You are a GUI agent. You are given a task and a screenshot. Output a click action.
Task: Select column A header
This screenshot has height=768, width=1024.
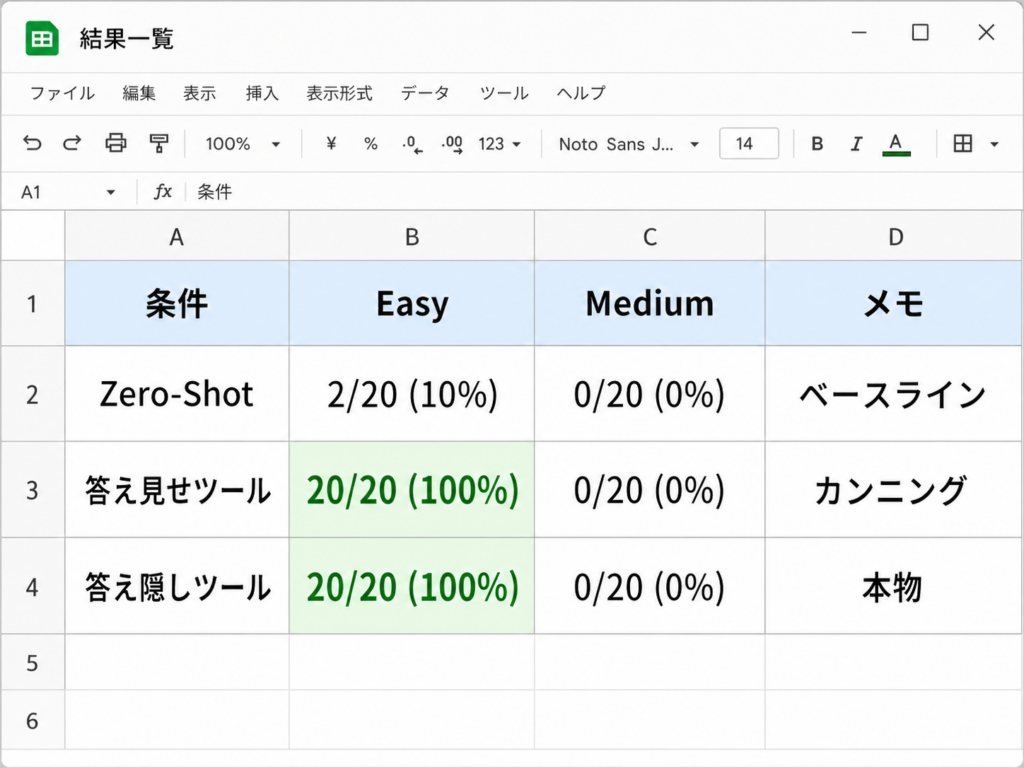coord(177,236)
